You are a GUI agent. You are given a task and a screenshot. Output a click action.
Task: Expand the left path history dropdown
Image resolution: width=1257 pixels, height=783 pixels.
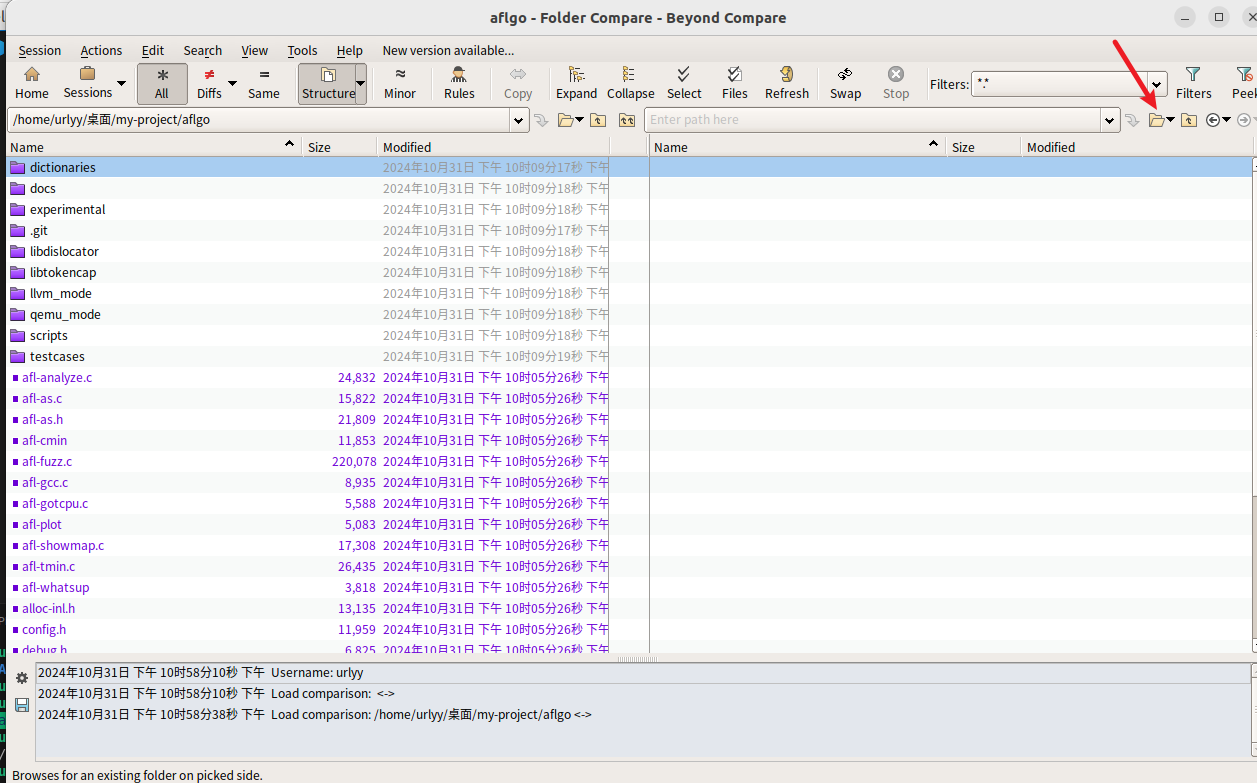519,120
